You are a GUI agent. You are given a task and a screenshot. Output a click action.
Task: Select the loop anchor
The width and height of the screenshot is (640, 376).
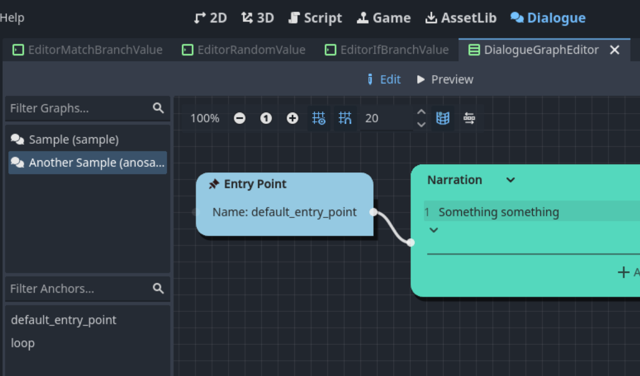tap(23, 343)
